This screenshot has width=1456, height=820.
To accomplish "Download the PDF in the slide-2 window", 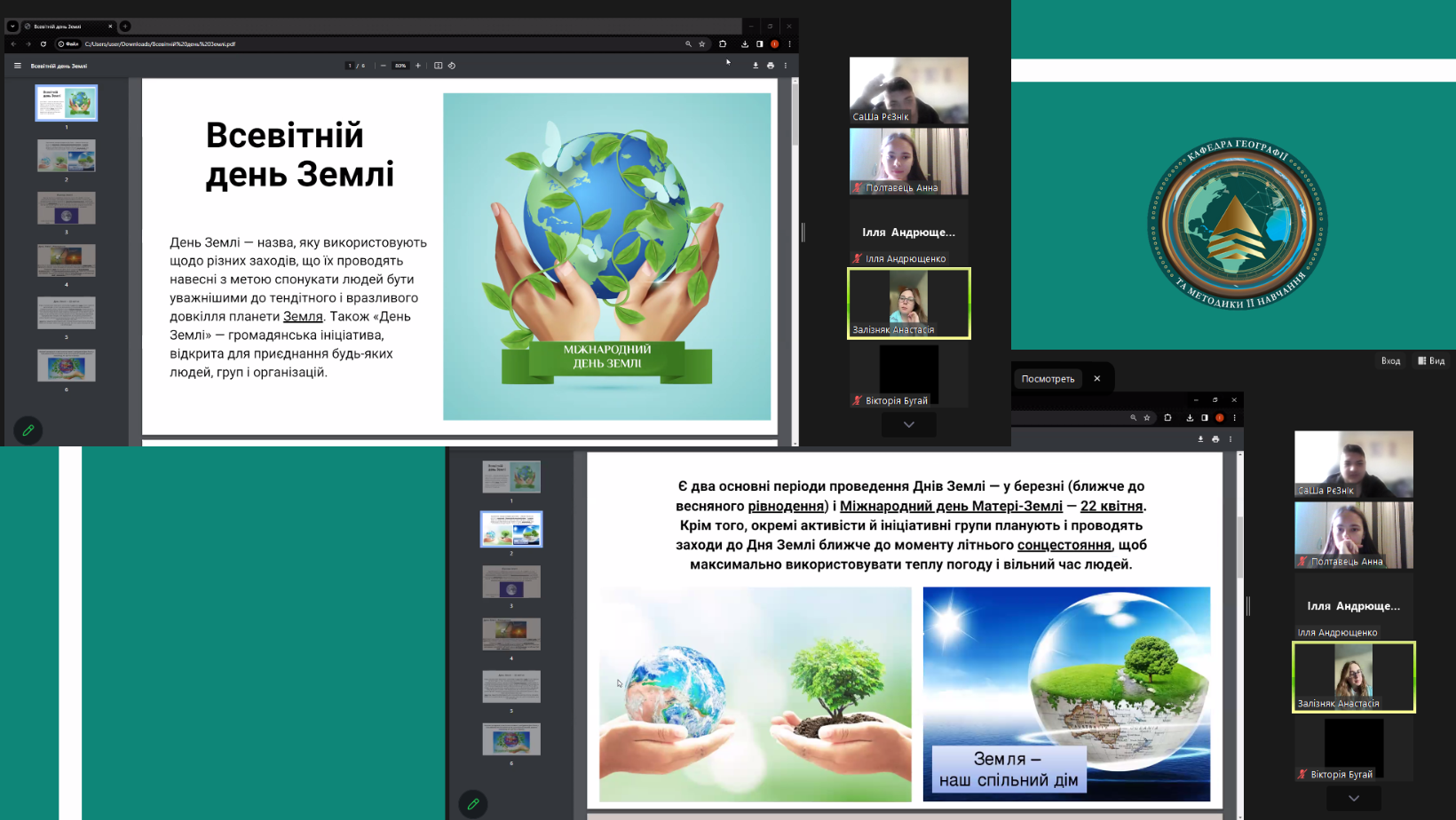I will [x=1200, y=439].
